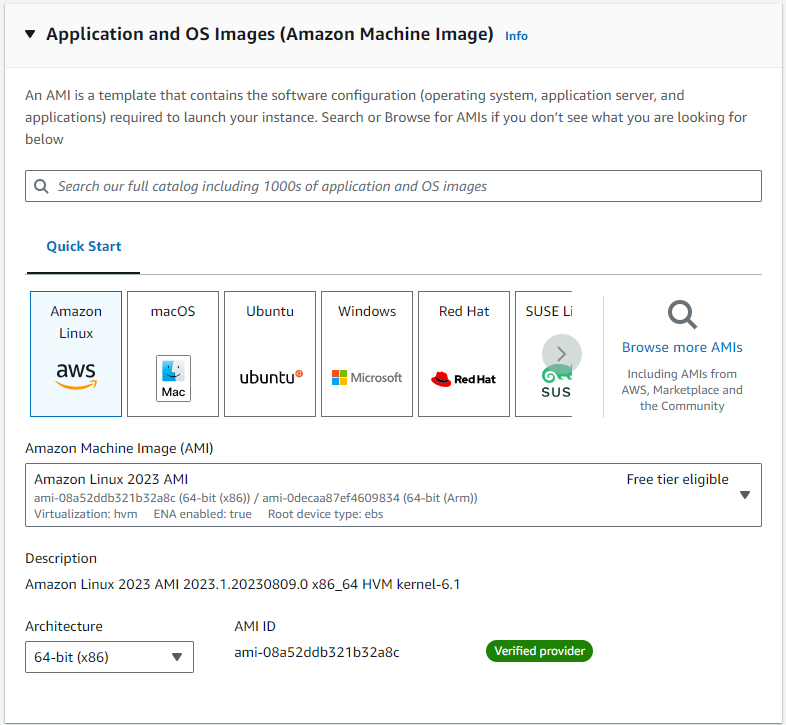Switch to the Quick Start tab
This screenshot has width=786, height=725.
(x=84, y=246)
